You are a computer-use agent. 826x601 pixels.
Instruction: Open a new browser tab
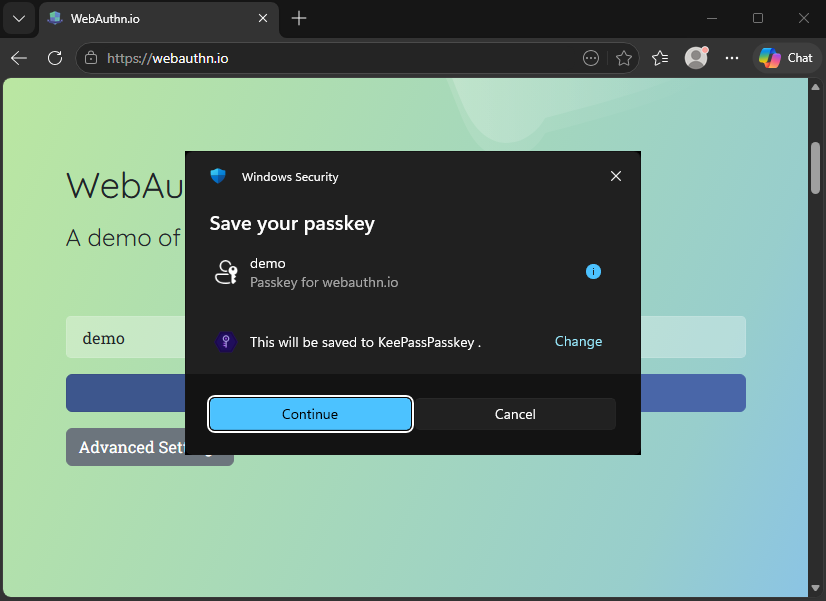299,18
